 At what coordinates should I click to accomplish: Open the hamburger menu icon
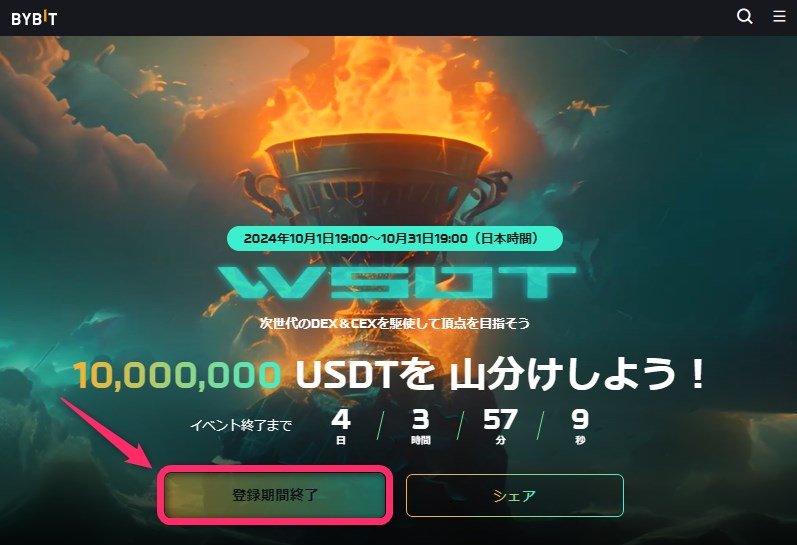coord(779,17)
